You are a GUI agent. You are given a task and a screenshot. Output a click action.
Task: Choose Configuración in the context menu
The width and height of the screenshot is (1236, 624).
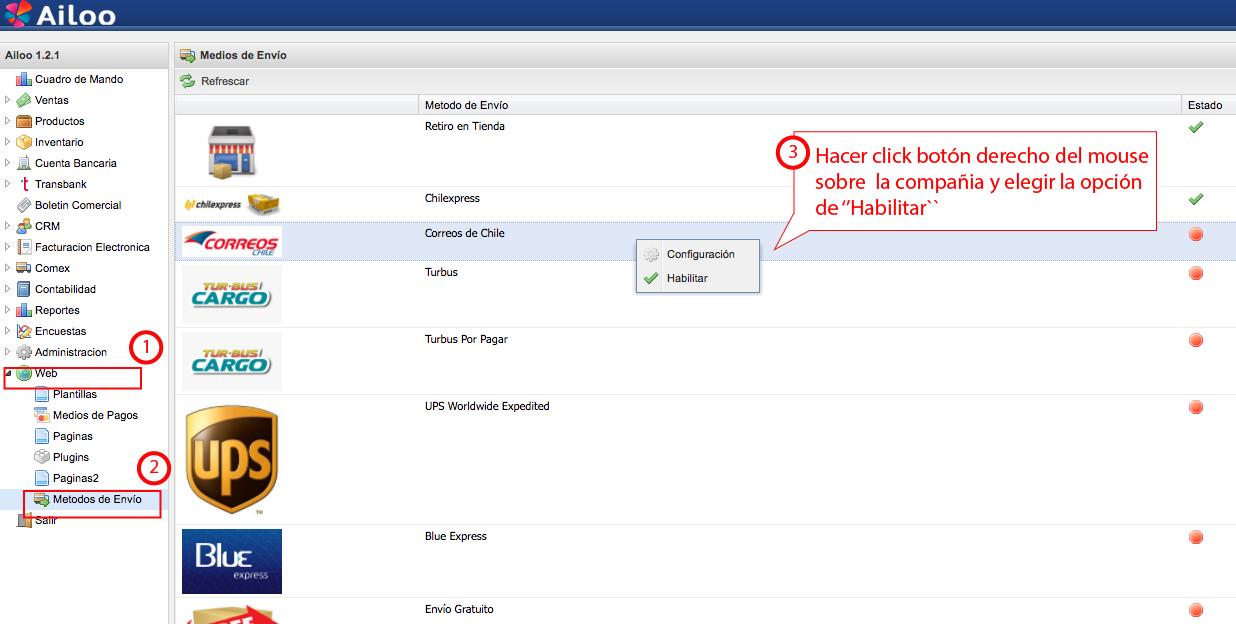pos(698,254)
